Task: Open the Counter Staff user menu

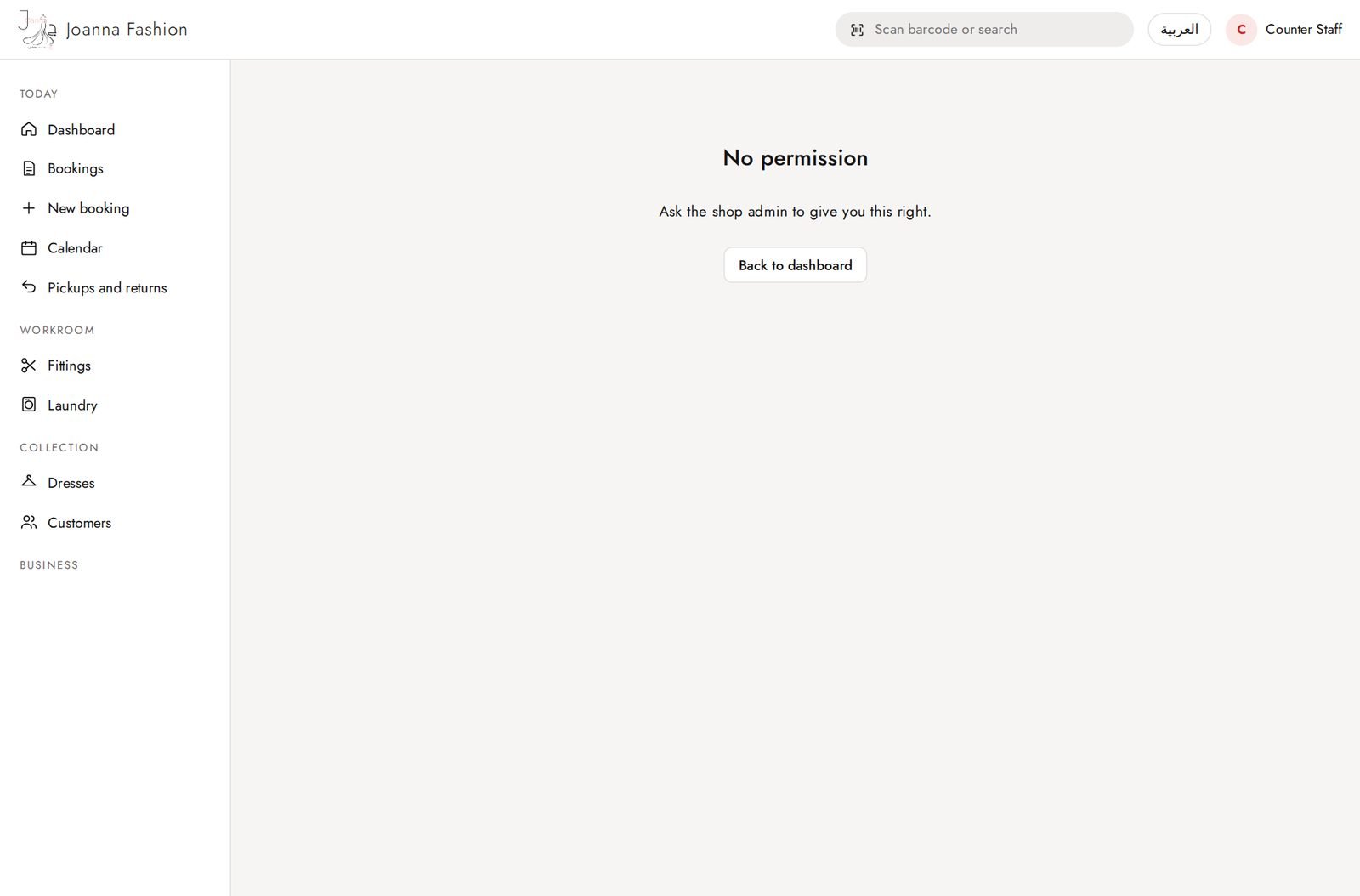Action: click(x=1284, y=30)
